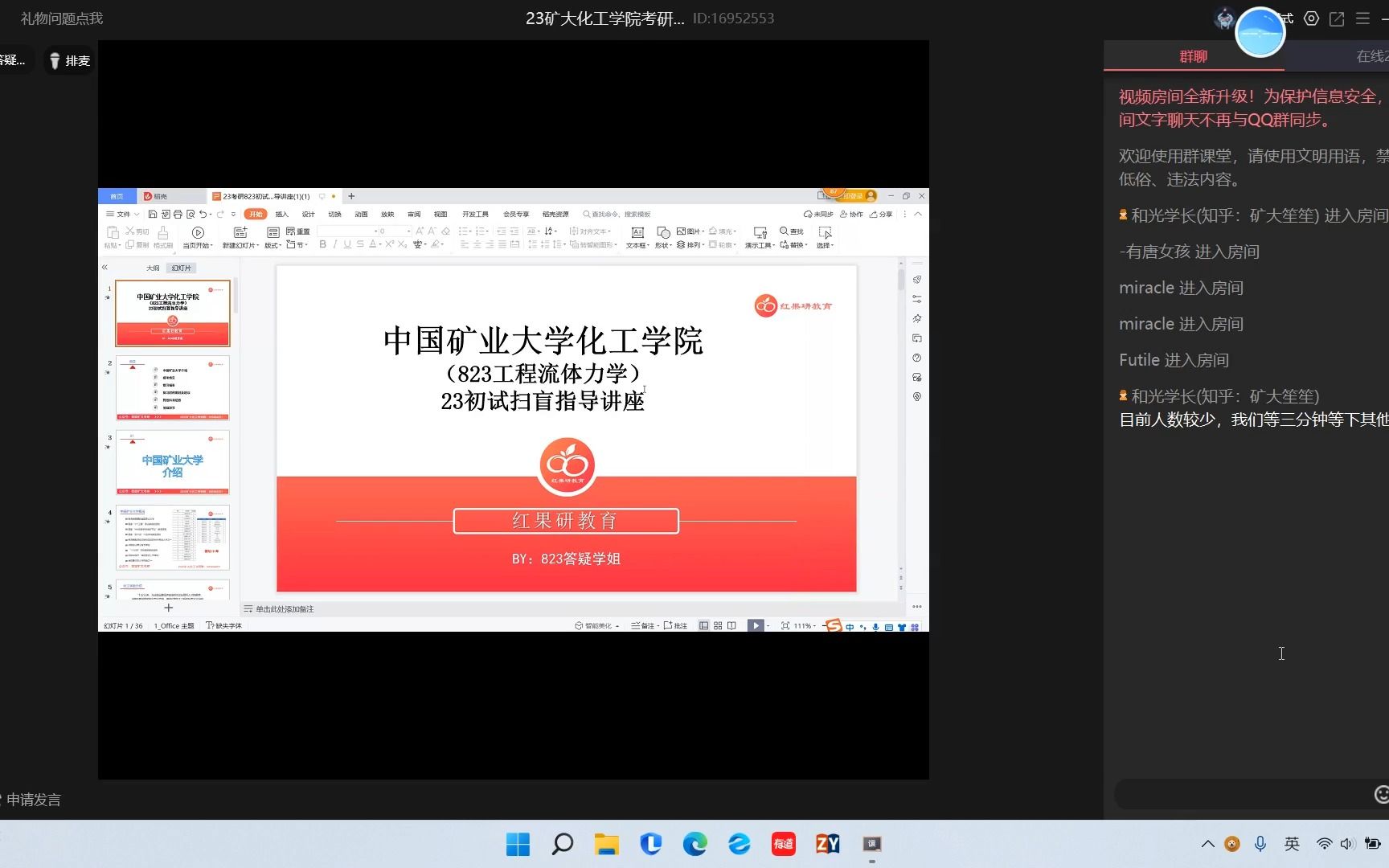This screenshot has width=1389, height=868.
Task: Click the new document tab plus button
Action: coord(351,196)
